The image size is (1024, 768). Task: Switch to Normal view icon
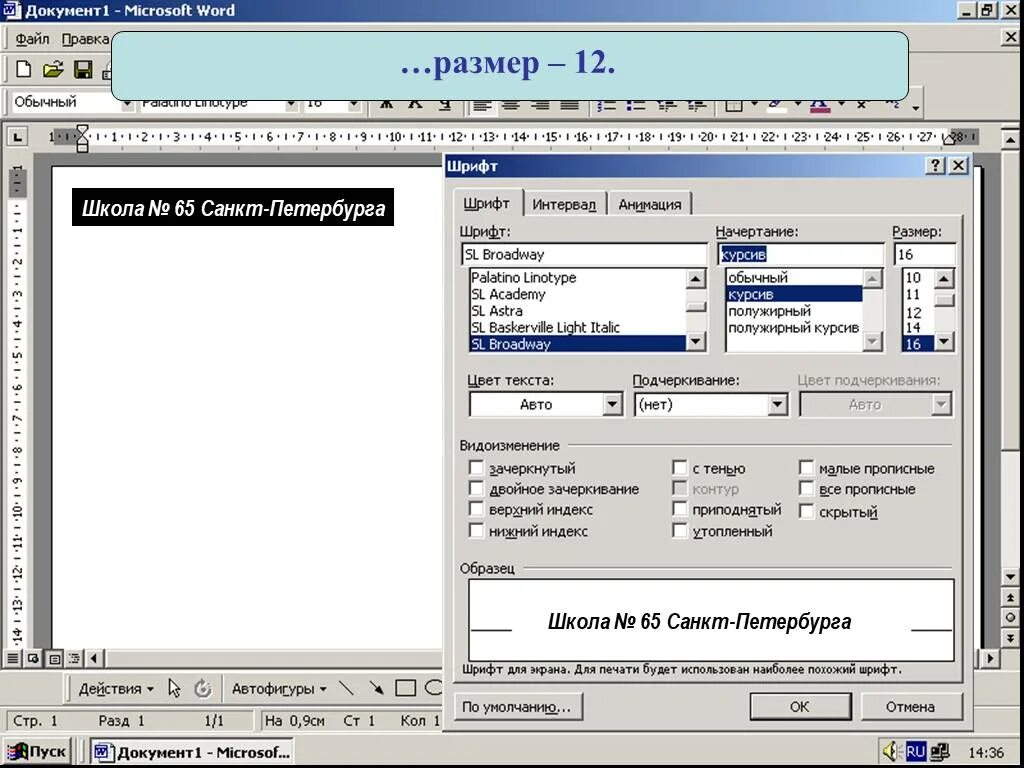pyautogui.click(x=12, y=658)
